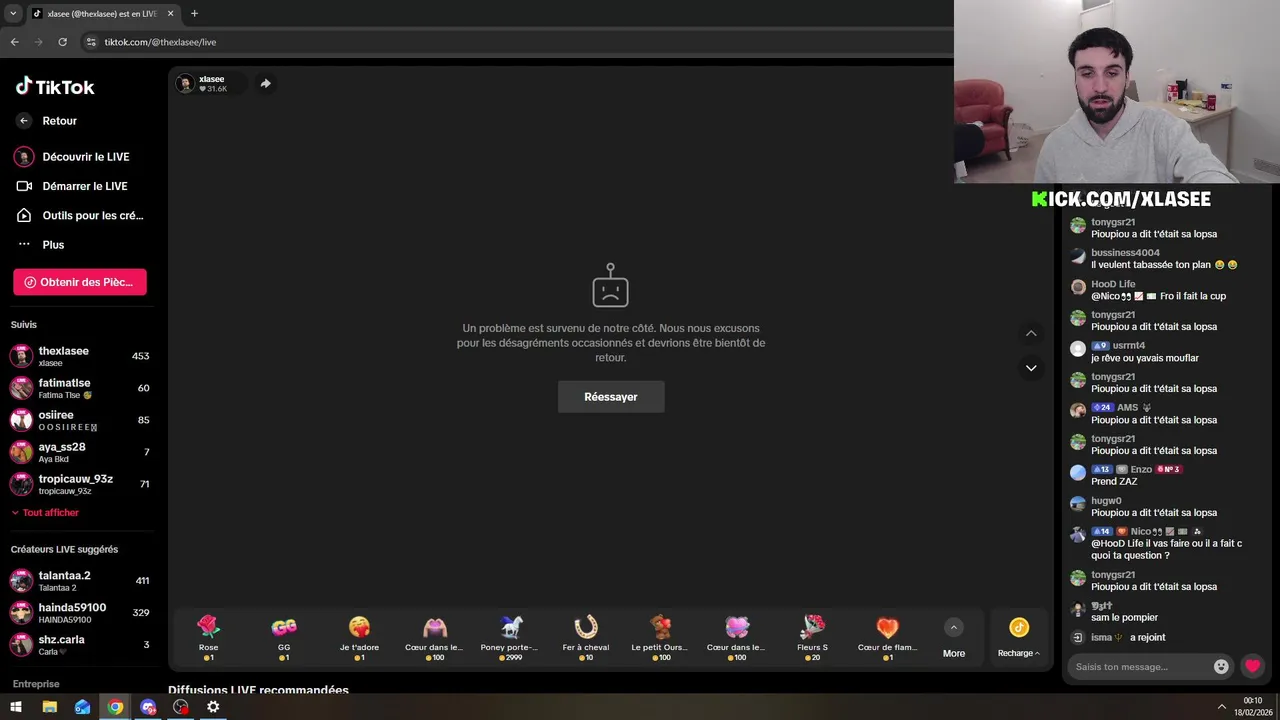Send the GG gift
This screenshot has height=720, width=1280.
284,637
